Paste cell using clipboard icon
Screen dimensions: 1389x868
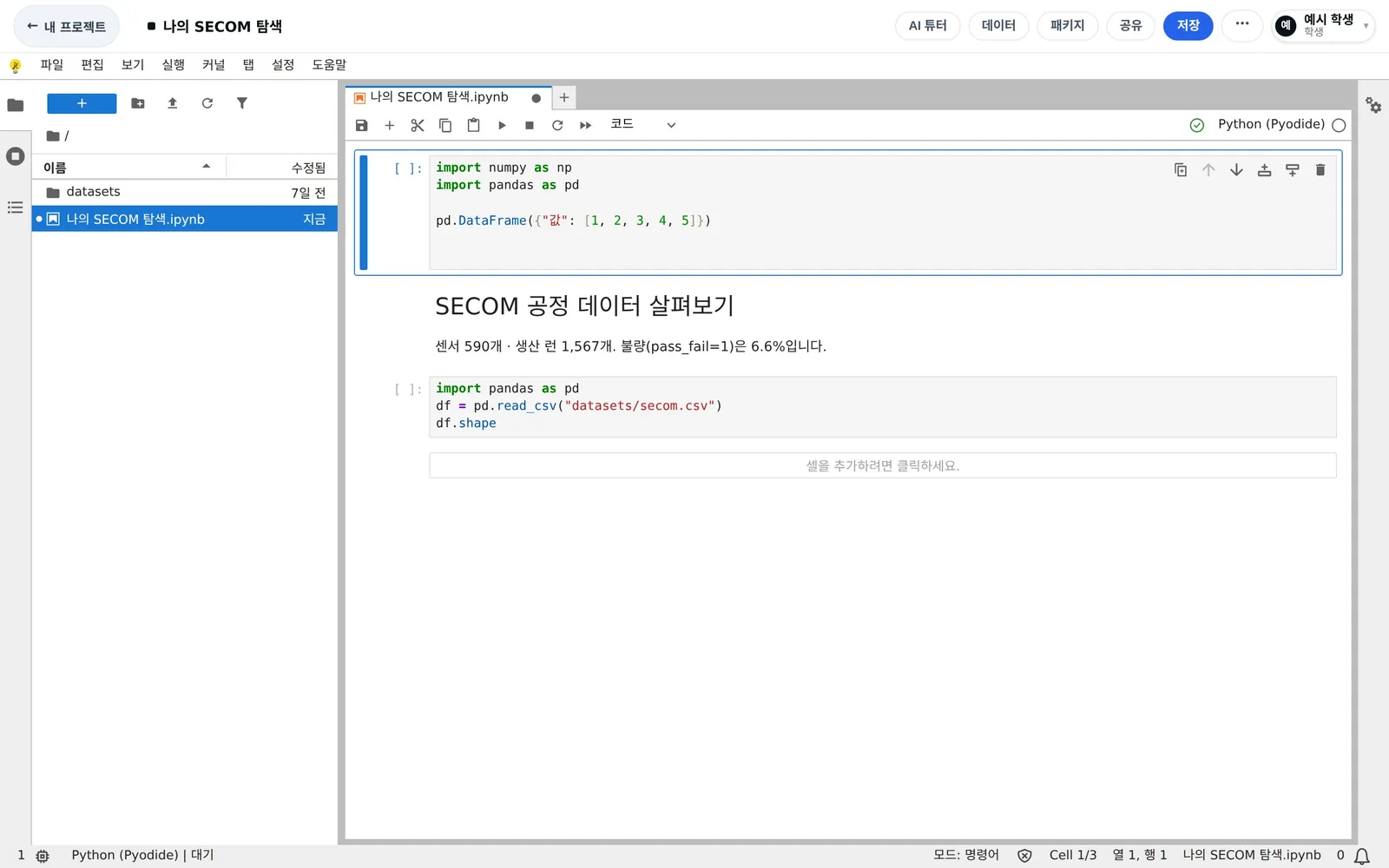(x=473, y=125)
